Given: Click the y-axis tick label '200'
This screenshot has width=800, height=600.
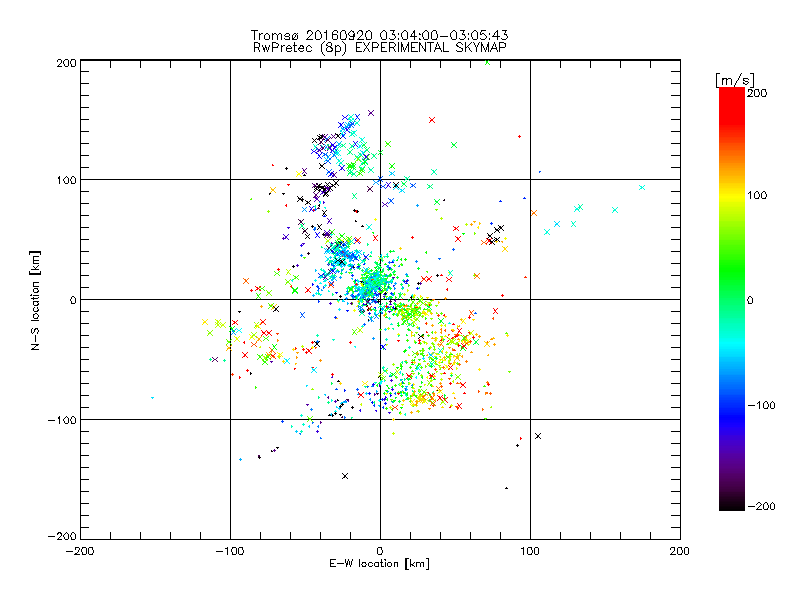Looking at the screenshot, I should pos(66,63).
